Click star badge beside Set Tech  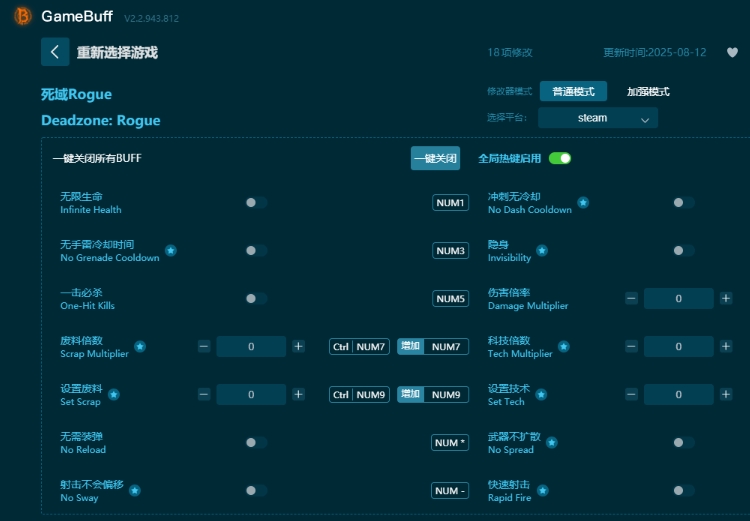point(541,394)
